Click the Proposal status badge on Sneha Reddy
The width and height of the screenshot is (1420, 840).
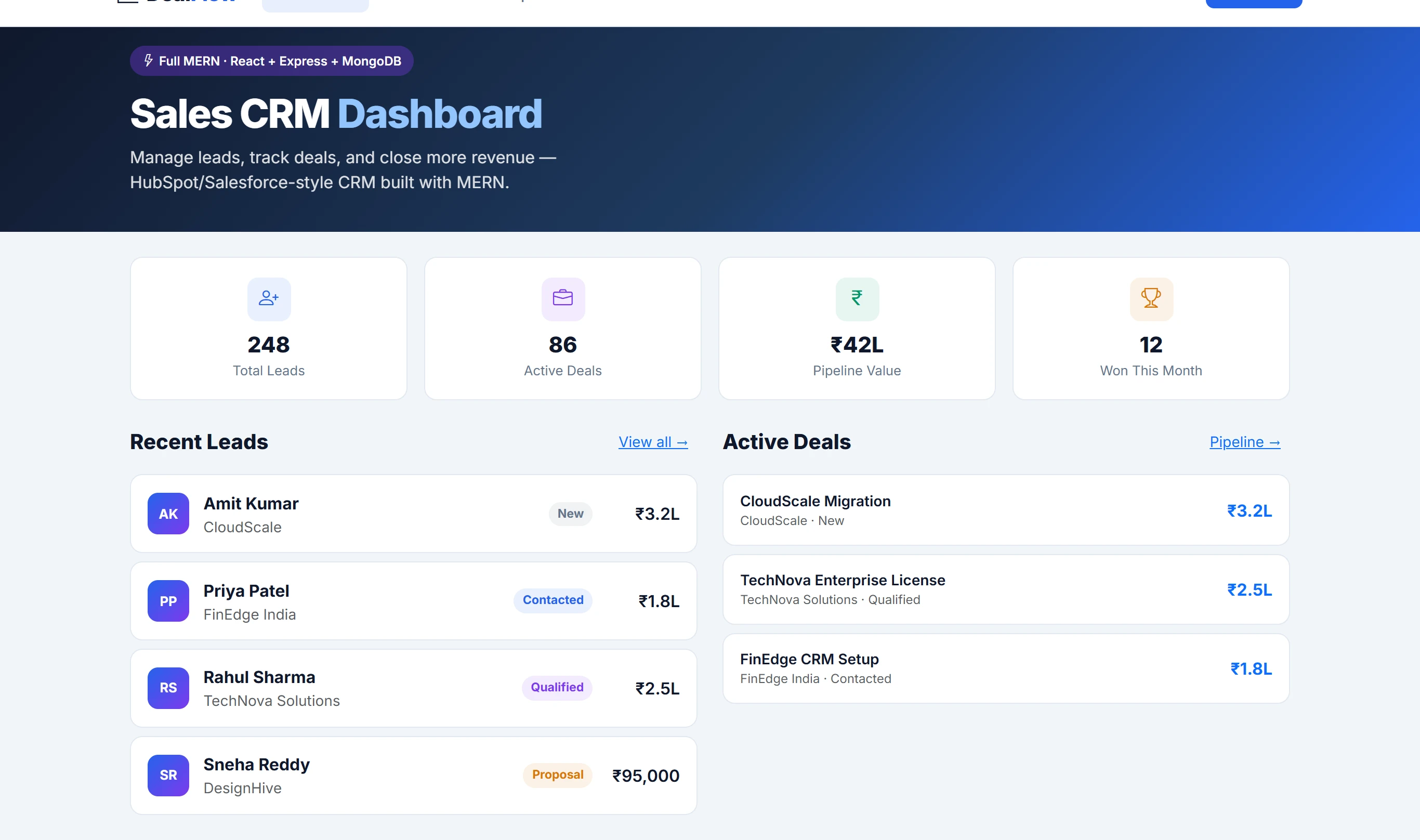pyautogui.click(x=558, y=775)
